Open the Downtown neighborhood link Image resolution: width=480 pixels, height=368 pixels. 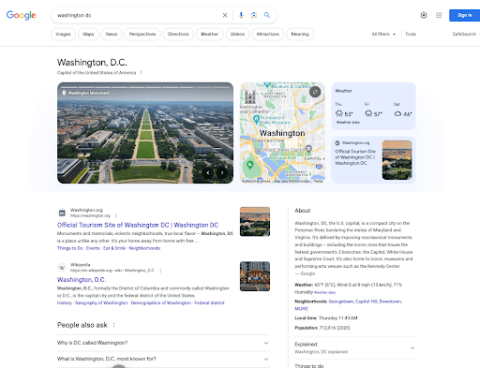tap(390, 301)
